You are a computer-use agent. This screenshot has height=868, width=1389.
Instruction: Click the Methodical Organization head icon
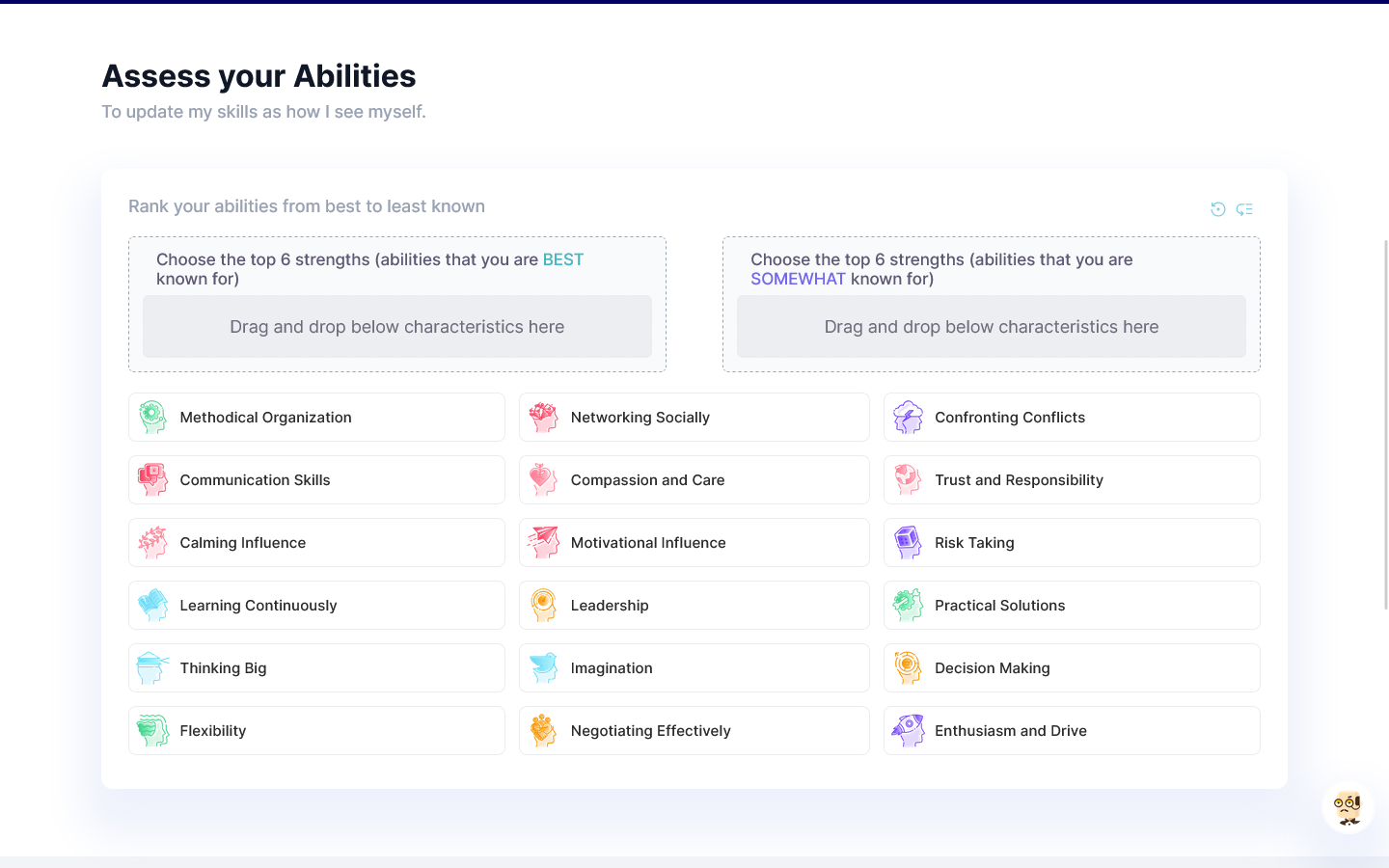152,418
